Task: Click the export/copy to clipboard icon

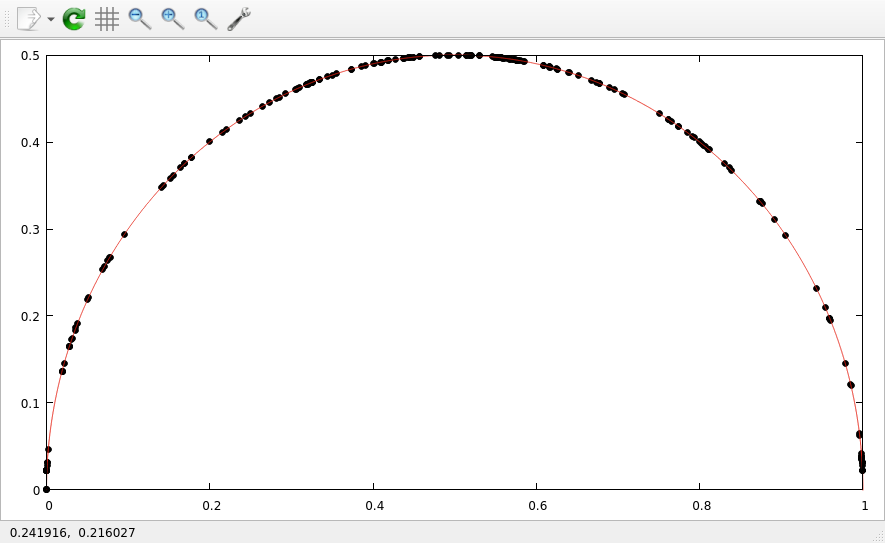Action: [28, 19]
